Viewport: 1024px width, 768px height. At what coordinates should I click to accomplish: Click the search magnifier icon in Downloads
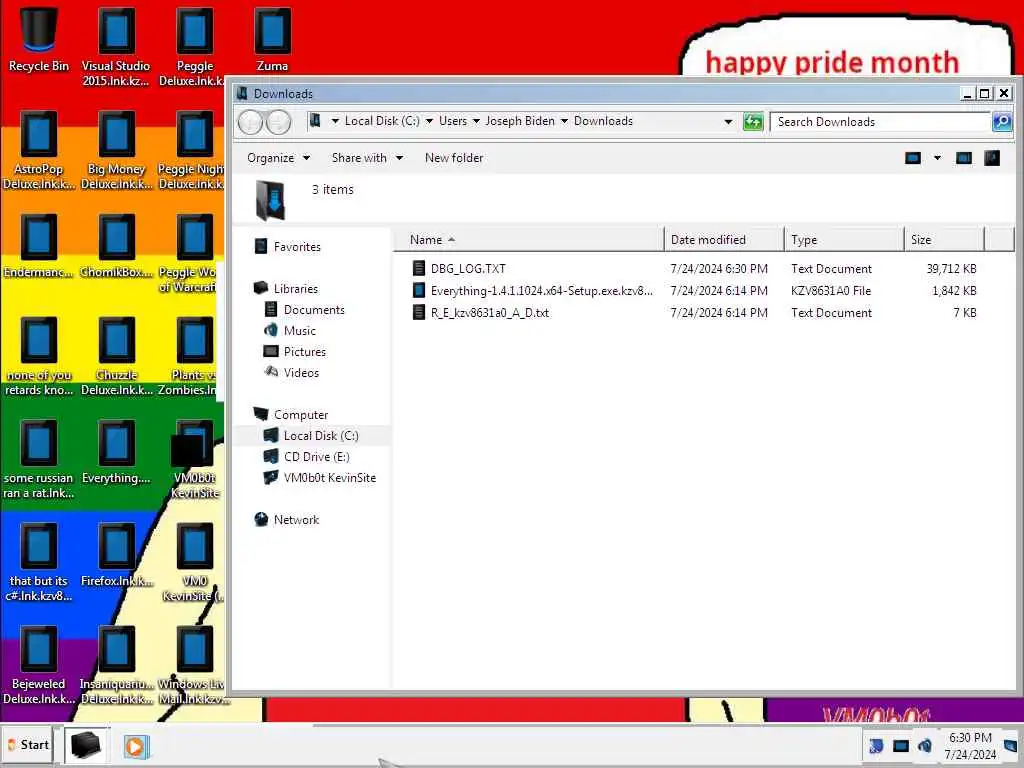click(1002, 121)
